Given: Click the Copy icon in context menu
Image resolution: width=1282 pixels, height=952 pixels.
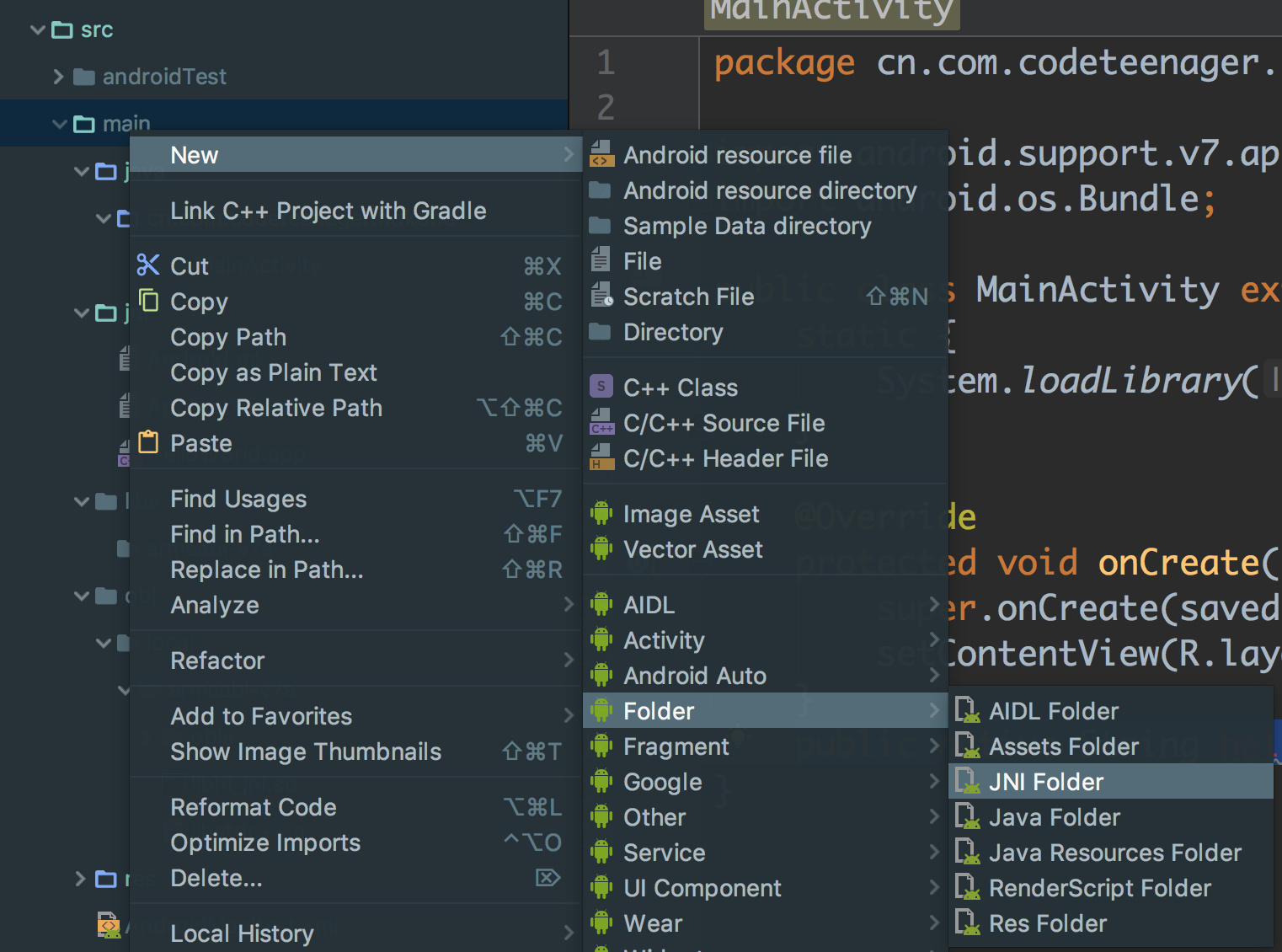Looking at the screenshot, I should point(148,301).
